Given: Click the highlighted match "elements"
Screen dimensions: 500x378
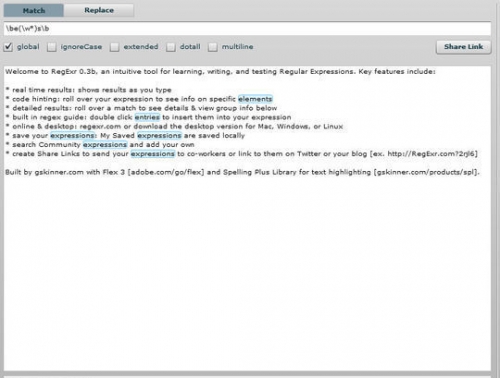Looking at the screenshot, I should pyautogui.click(x=255, y=99).
